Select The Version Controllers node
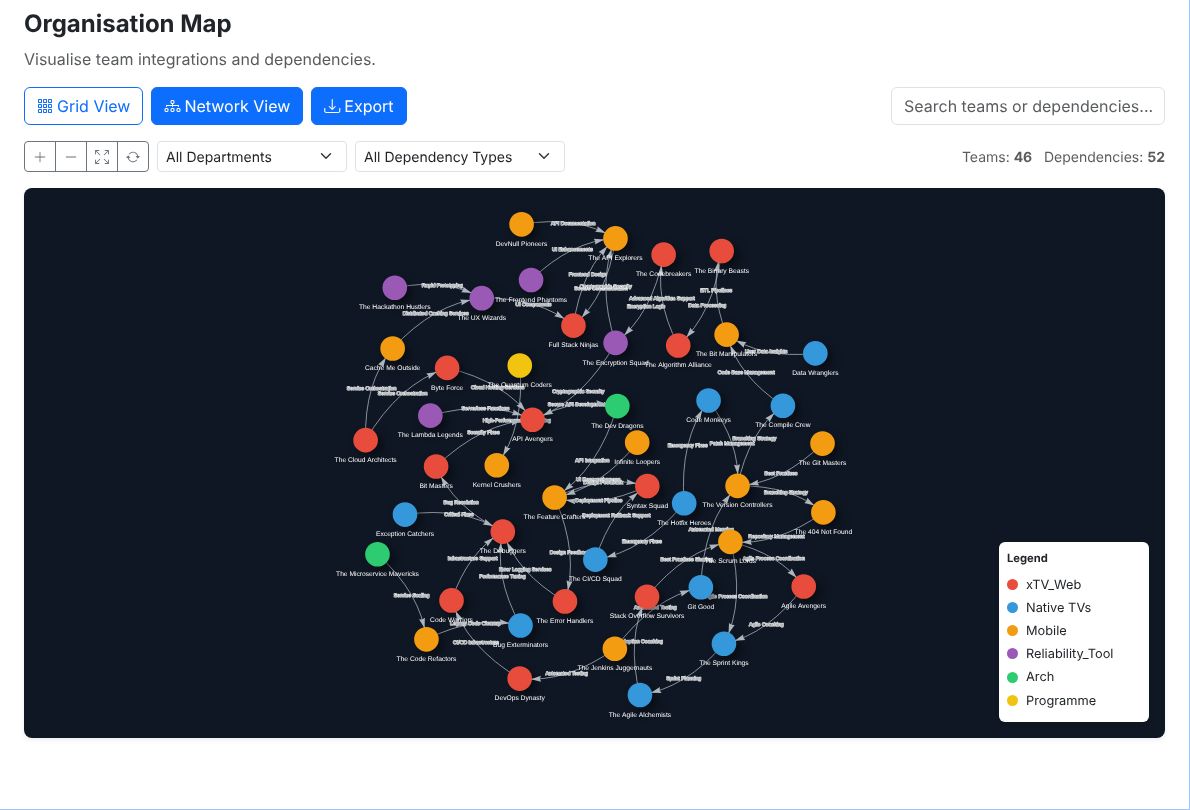The height and width of the screenshot is (810, 1190). (x=738, y=486)
